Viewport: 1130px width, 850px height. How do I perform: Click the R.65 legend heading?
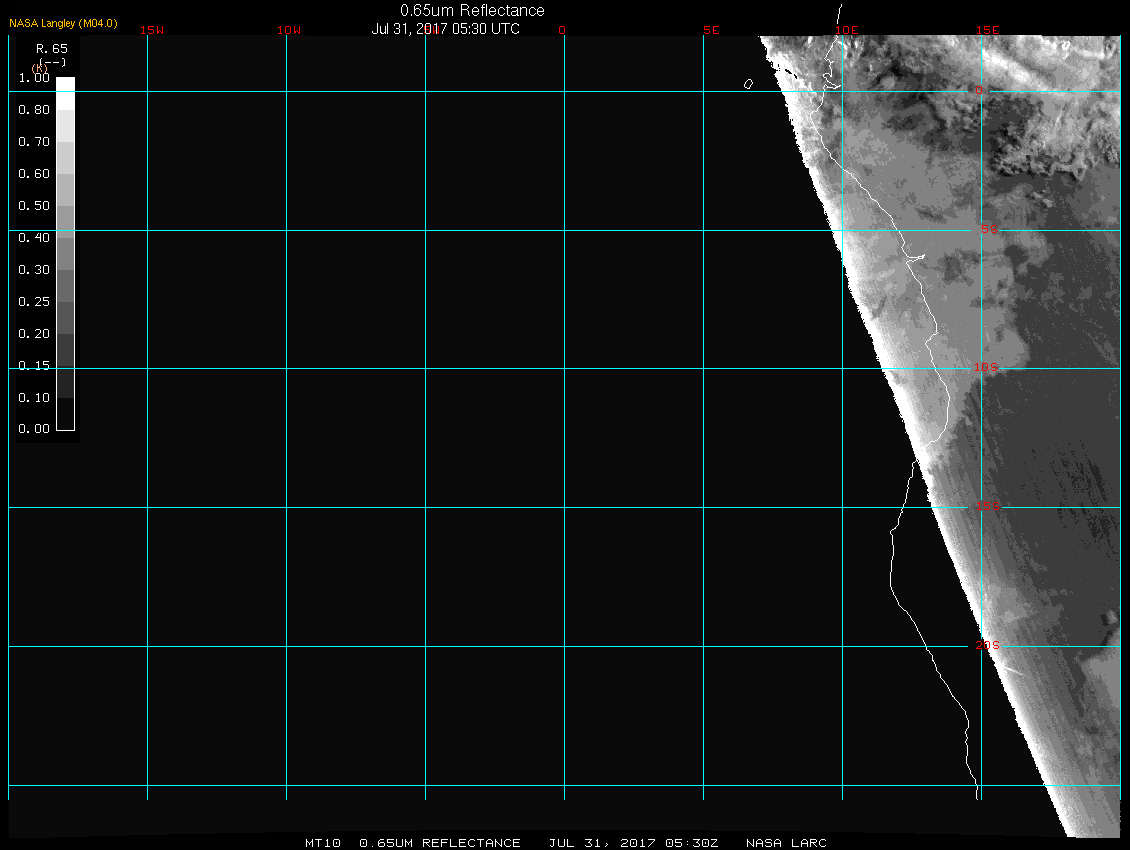[52, 48]
